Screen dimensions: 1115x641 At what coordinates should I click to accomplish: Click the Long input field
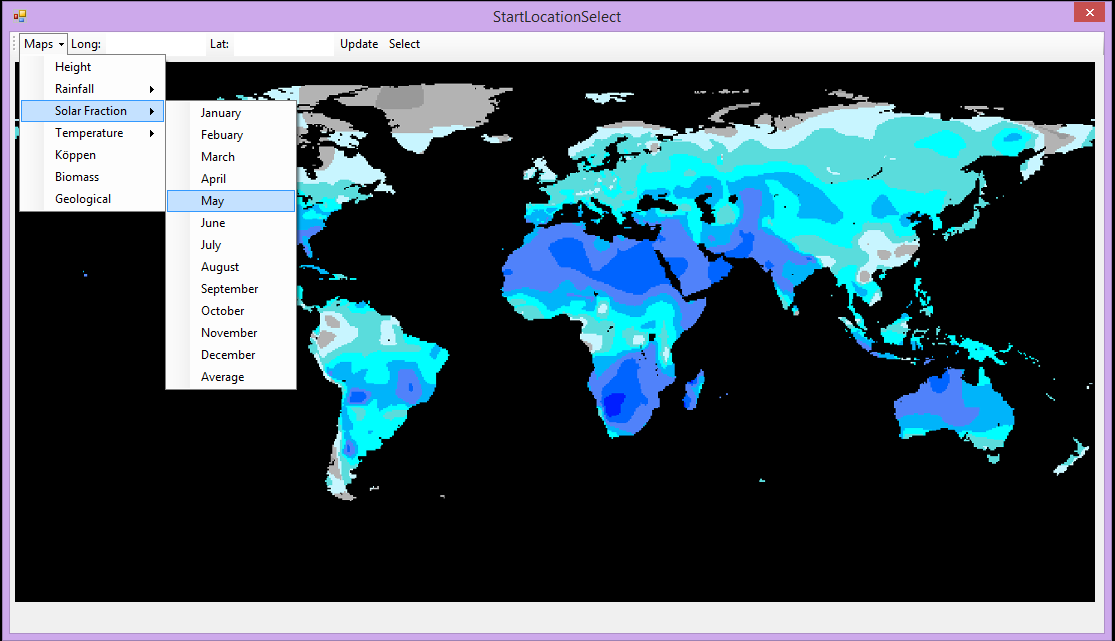[153, 44]
